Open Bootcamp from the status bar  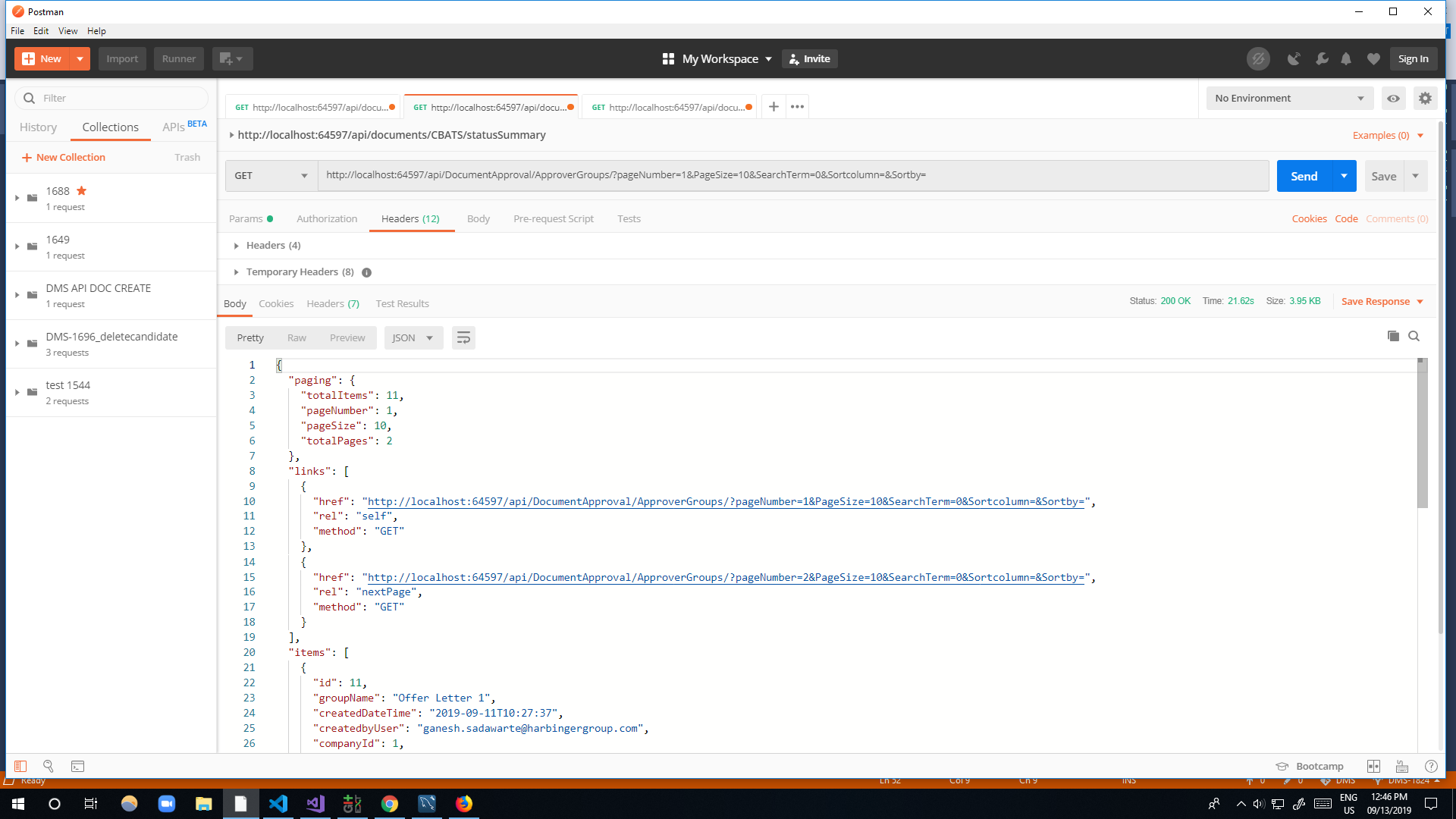tap(1310, 766)
